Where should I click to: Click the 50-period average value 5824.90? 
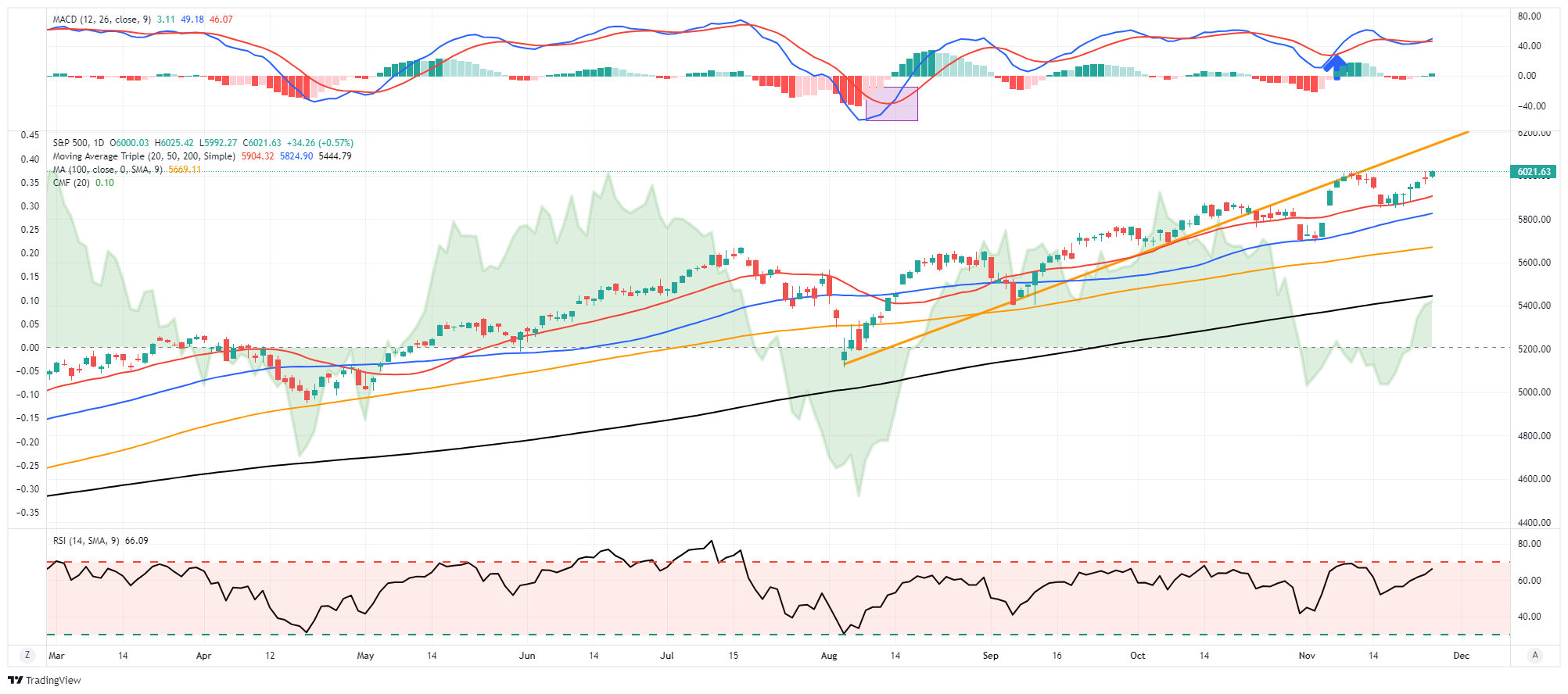click(x=296, y=156)
